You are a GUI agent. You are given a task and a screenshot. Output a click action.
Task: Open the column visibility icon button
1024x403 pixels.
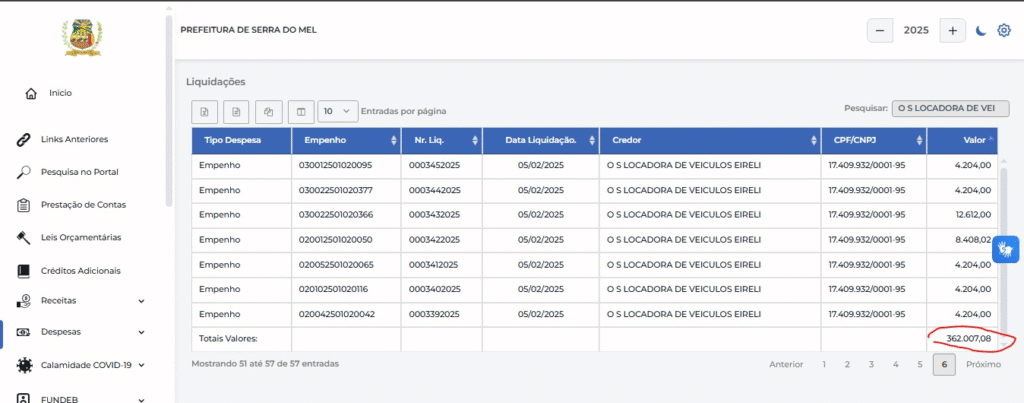(x=301, y=112)
